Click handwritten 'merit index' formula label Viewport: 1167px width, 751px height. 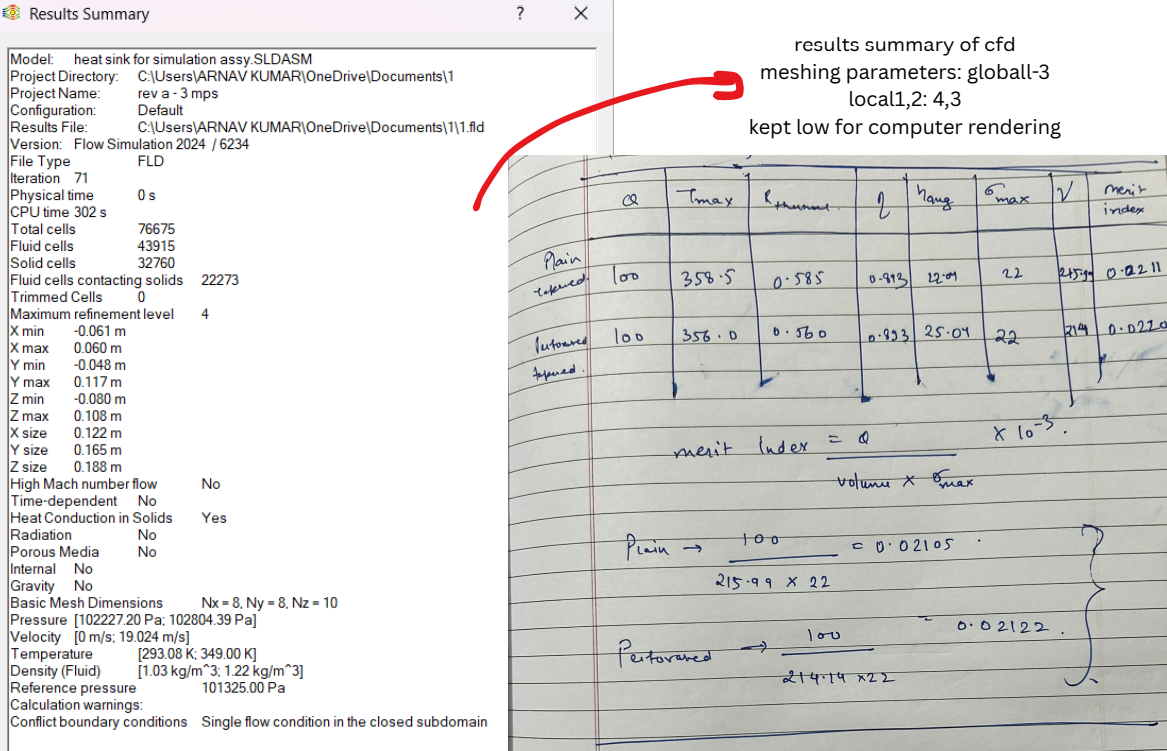(740, 447)
